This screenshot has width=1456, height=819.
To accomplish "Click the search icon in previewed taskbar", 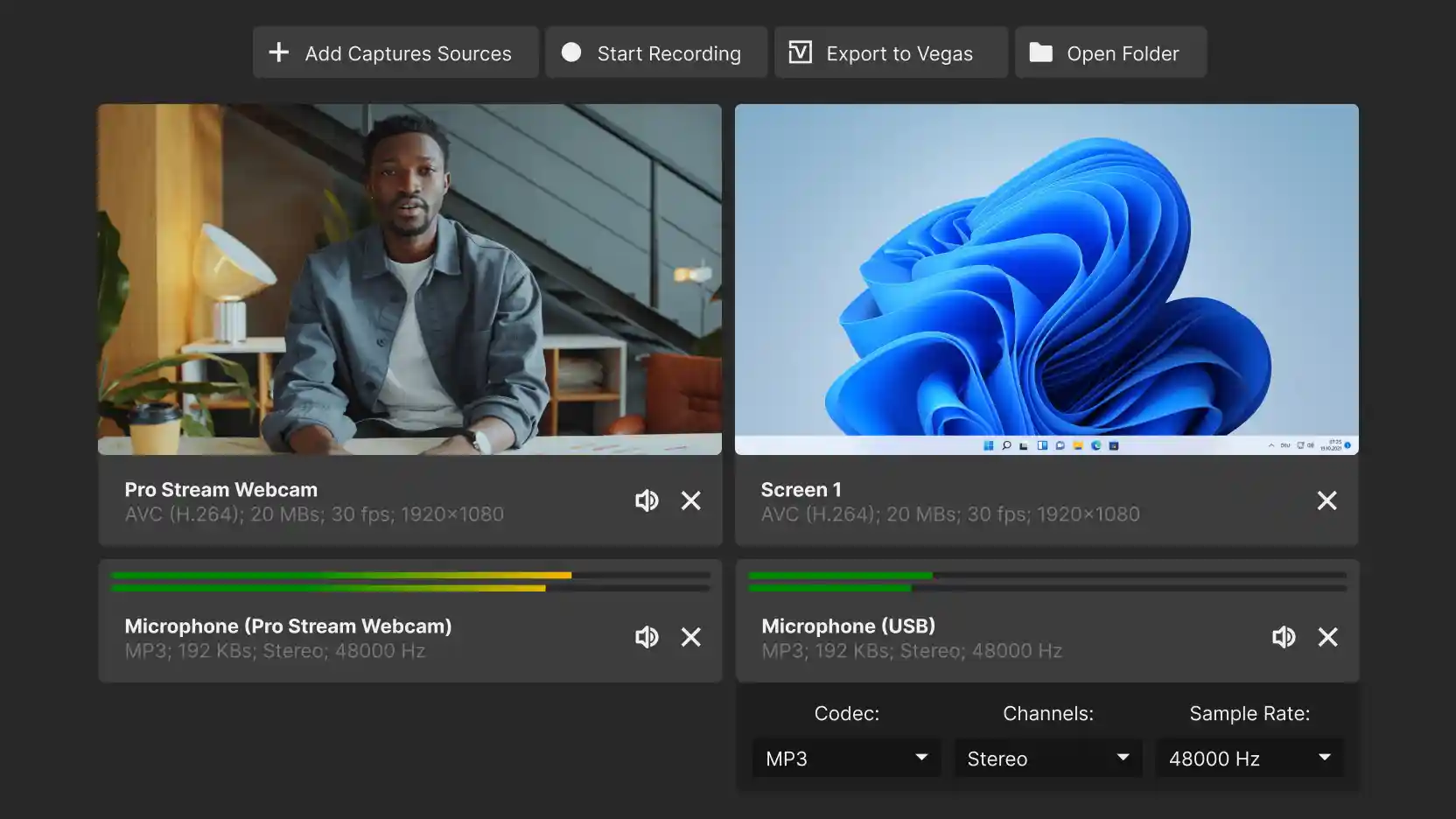I will [x=1006, y=445].
